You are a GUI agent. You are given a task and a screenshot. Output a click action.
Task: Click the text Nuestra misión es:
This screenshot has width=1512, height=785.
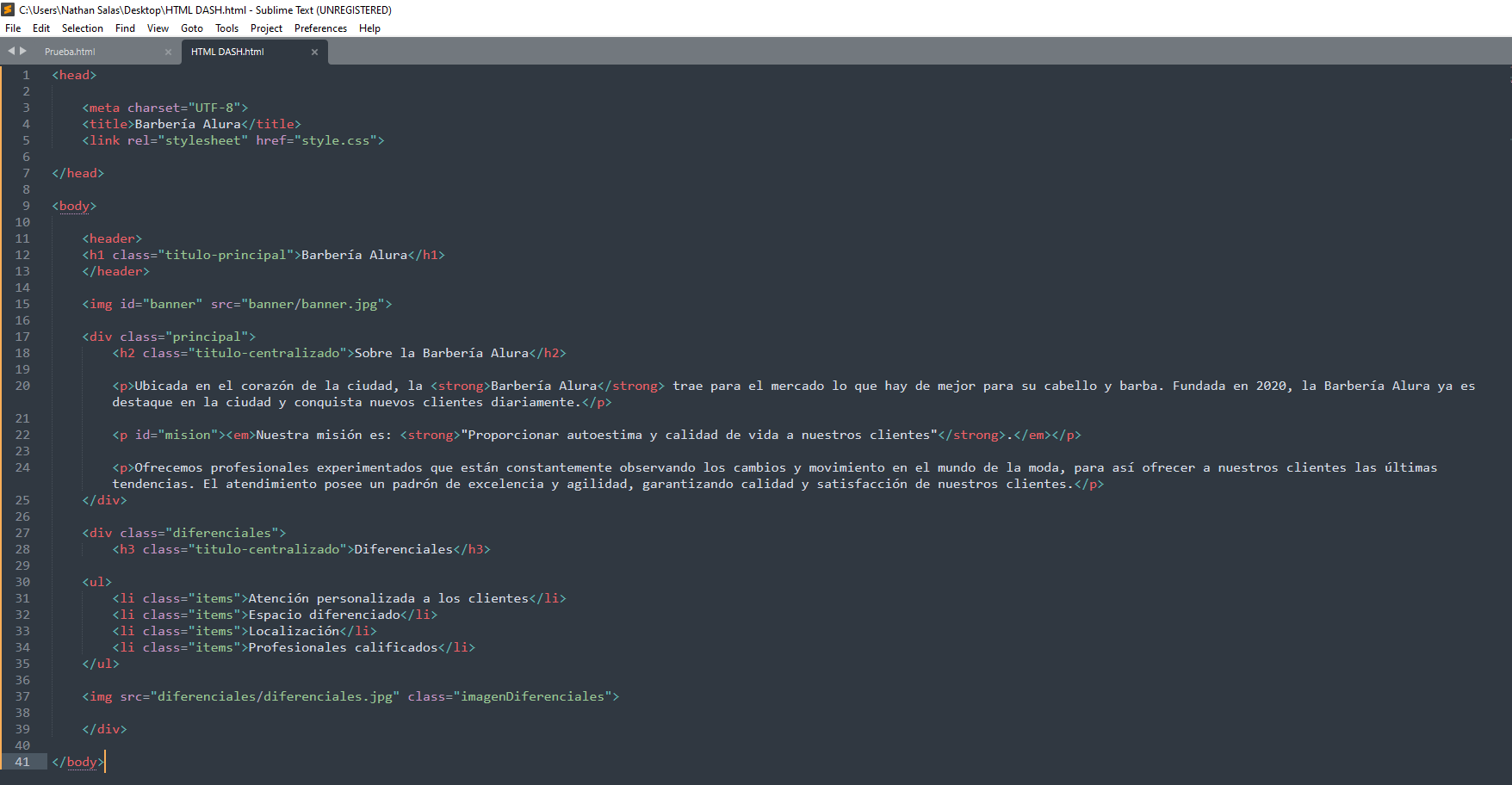(324, 435)
